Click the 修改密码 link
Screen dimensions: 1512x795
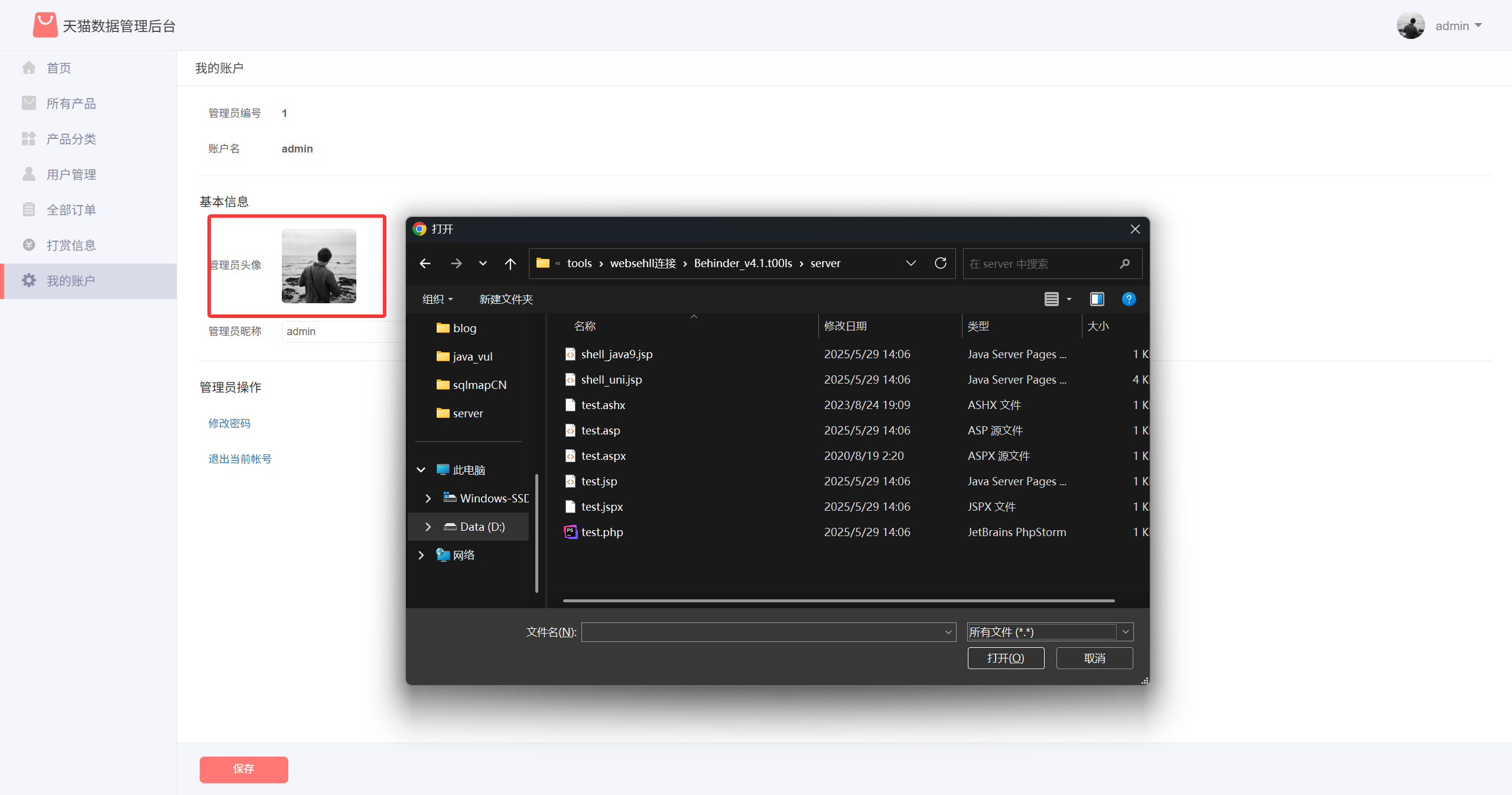coord(229,423)
